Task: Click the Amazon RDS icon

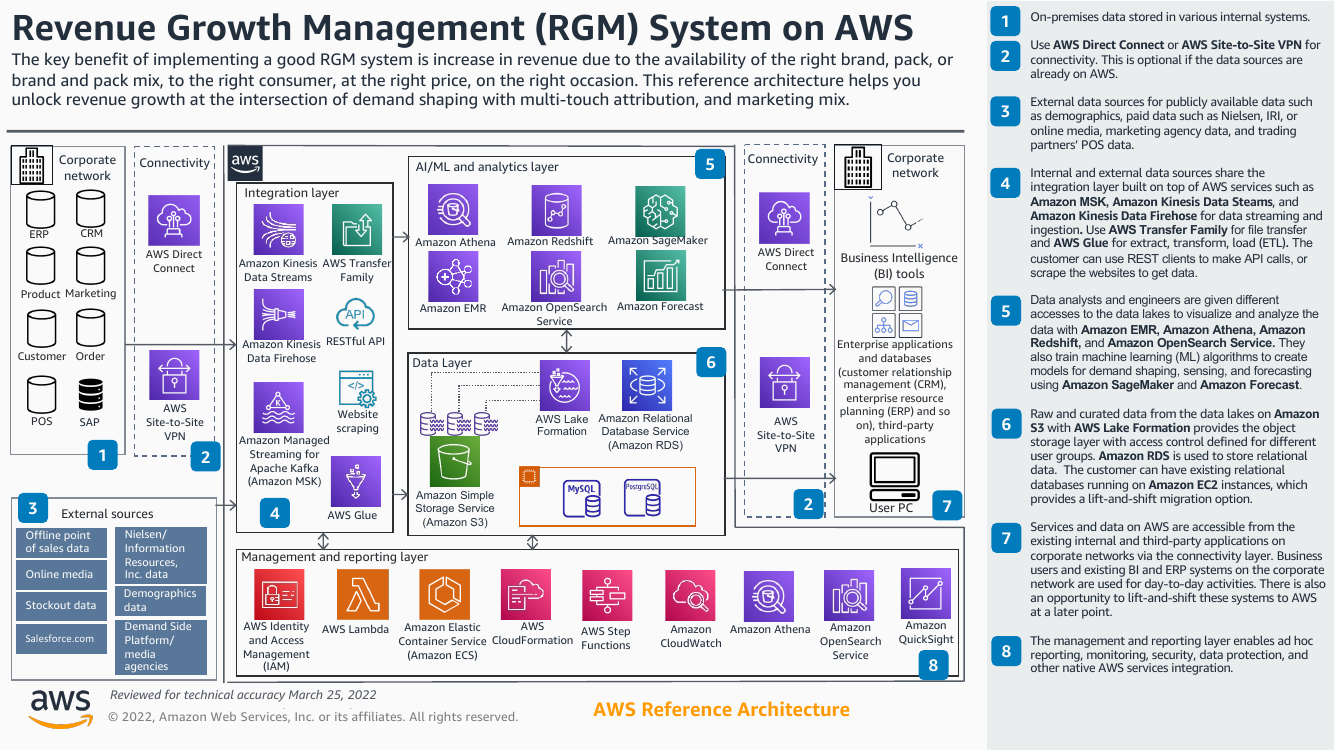Action: pyautogui.click(x=647, y=386)
